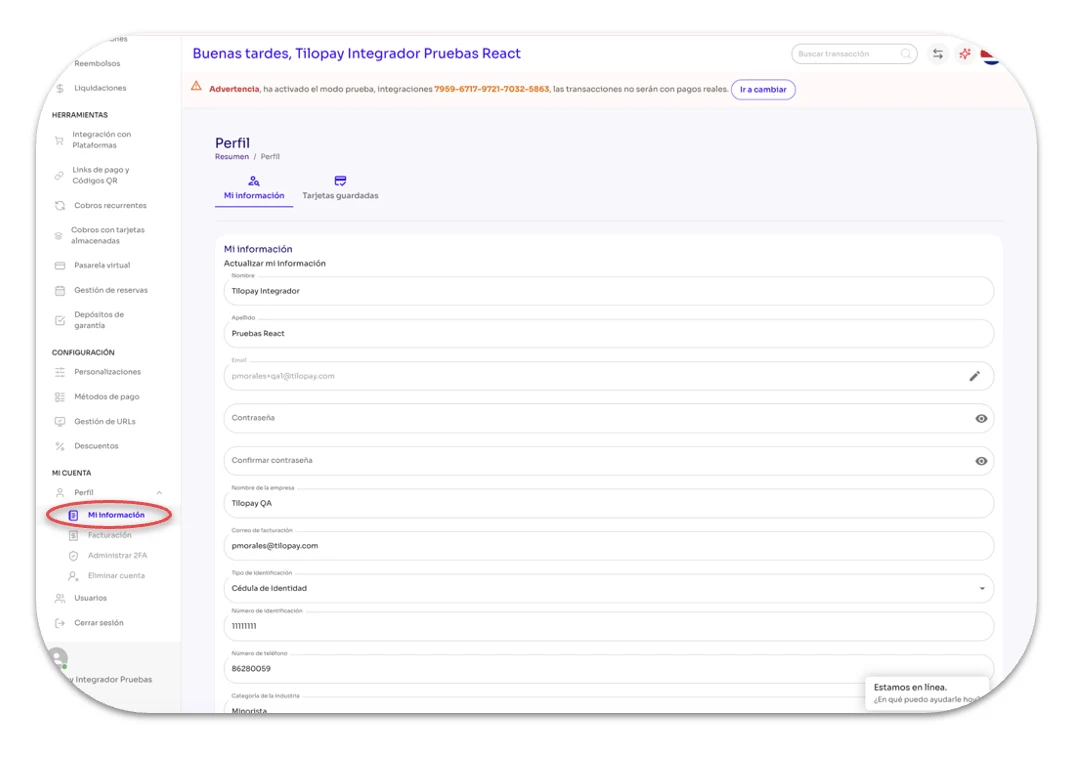Click the Perfil person icon in sidebar
This screenshot has width=1070, height=760.
tap(60, 493)
